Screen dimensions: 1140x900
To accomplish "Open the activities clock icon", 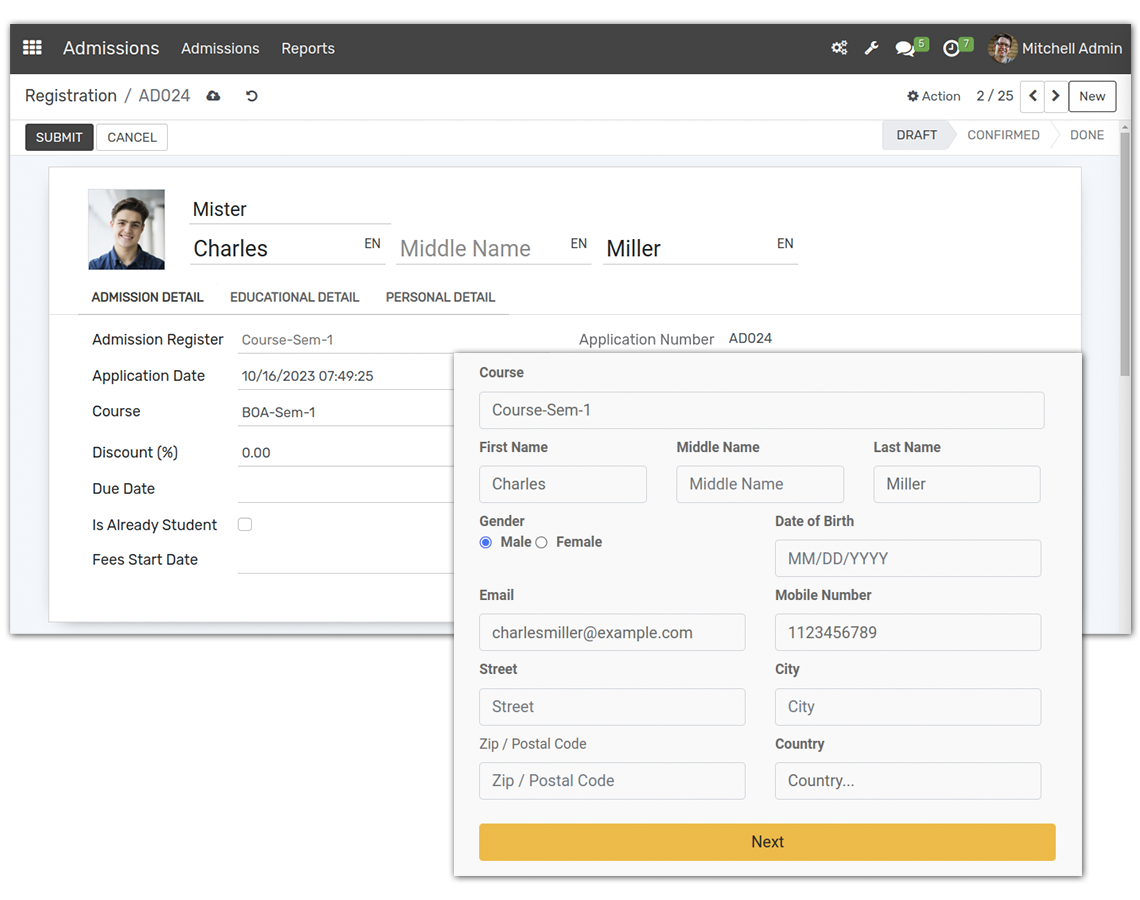I will point(952,49).
